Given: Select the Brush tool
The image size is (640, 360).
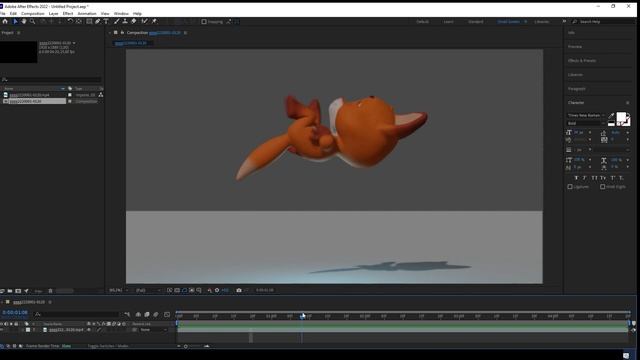Looking at the screenshot, I should (117, 21).
